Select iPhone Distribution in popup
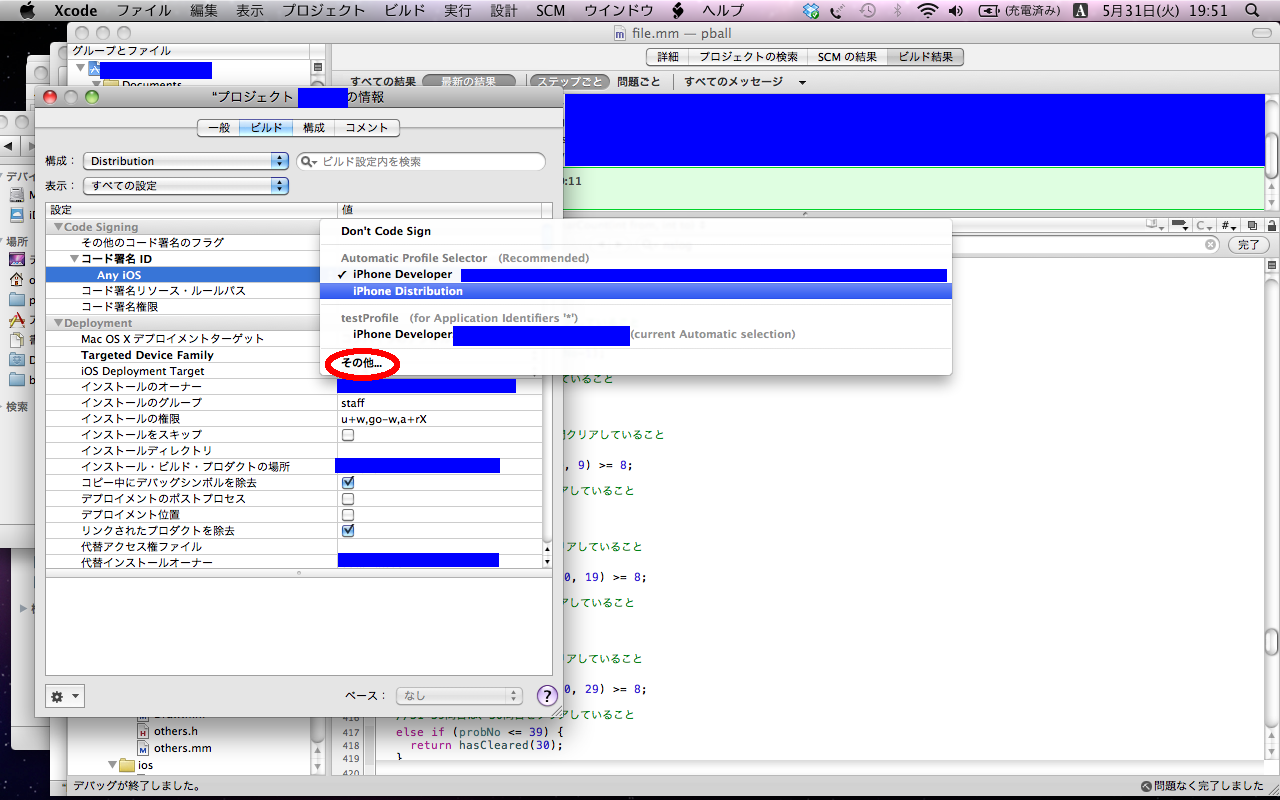 coord(636,291)
